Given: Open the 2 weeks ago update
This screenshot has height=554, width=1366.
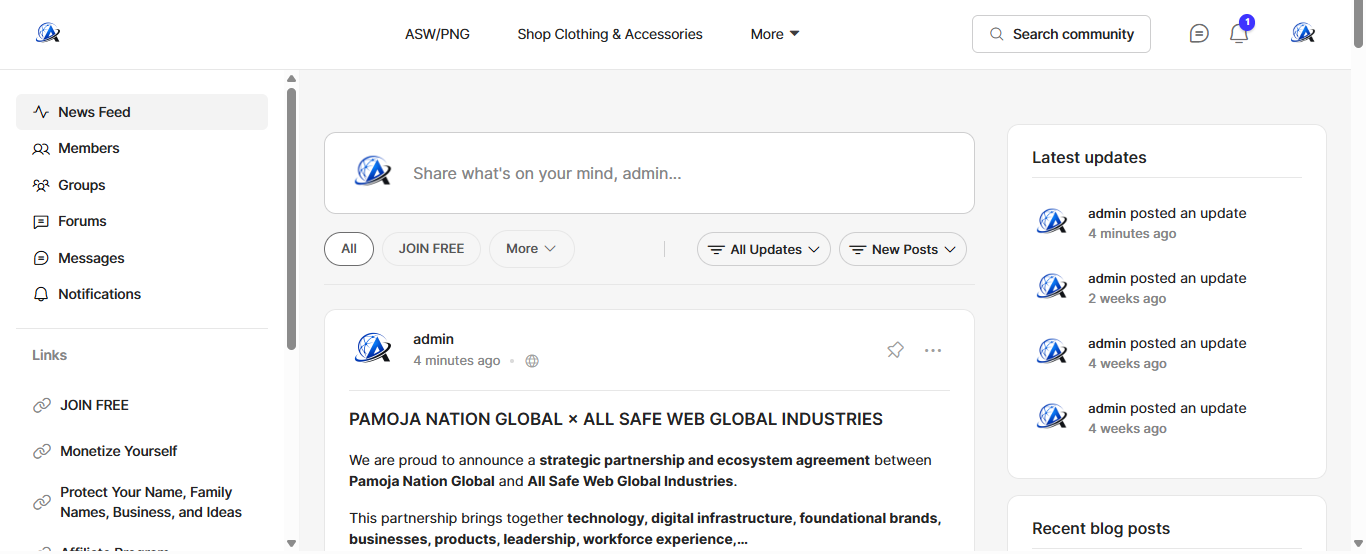Looking at the screenshot, I should coord(1127,299).
